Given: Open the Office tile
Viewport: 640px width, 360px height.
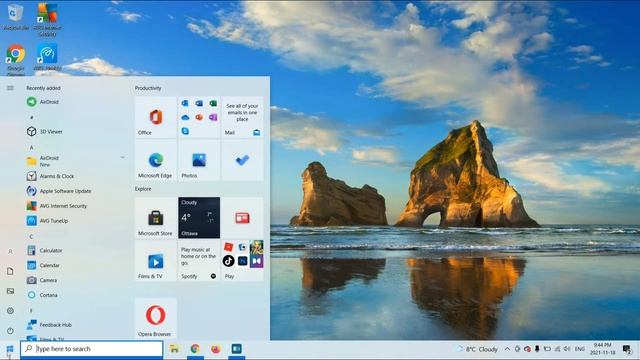Looking at the screenshot, I should point(156,117).
